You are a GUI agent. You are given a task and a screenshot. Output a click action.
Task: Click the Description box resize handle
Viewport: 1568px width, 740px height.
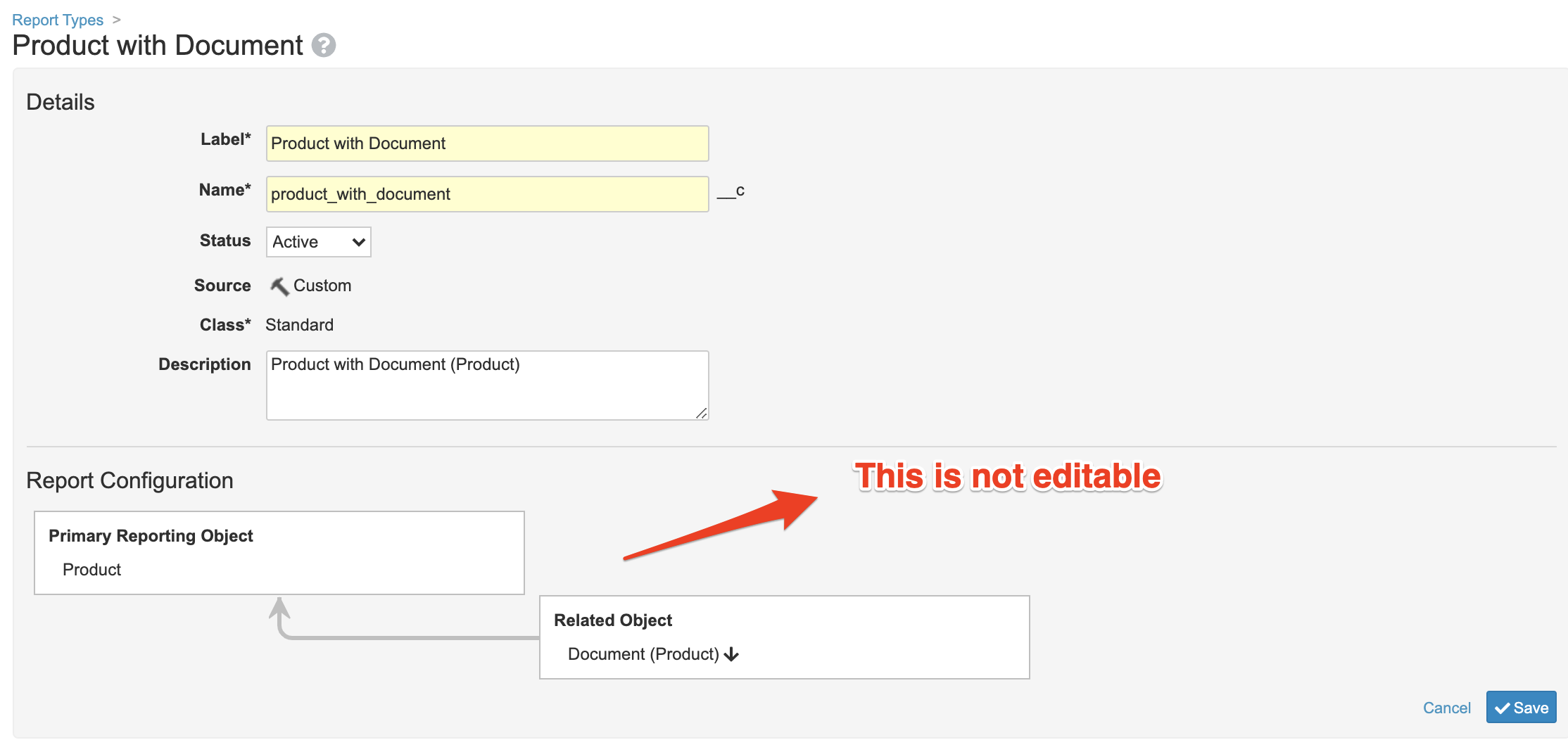click(701, 414)
